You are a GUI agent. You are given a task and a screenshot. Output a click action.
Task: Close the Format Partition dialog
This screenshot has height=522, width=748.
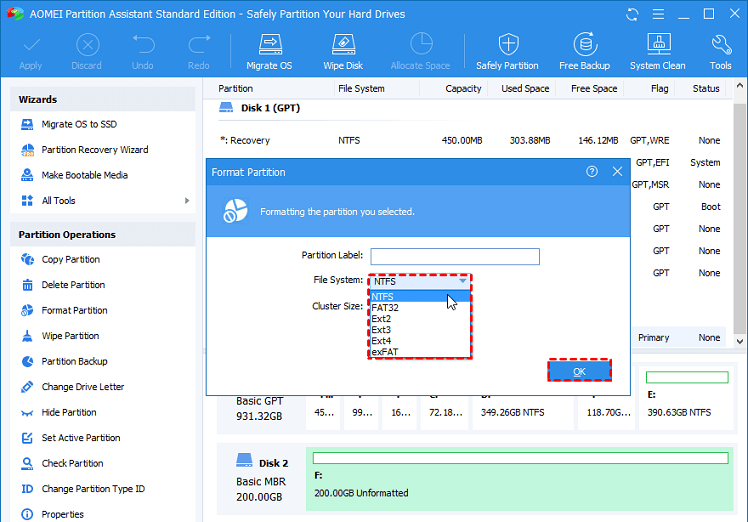[x=617, y=172]
